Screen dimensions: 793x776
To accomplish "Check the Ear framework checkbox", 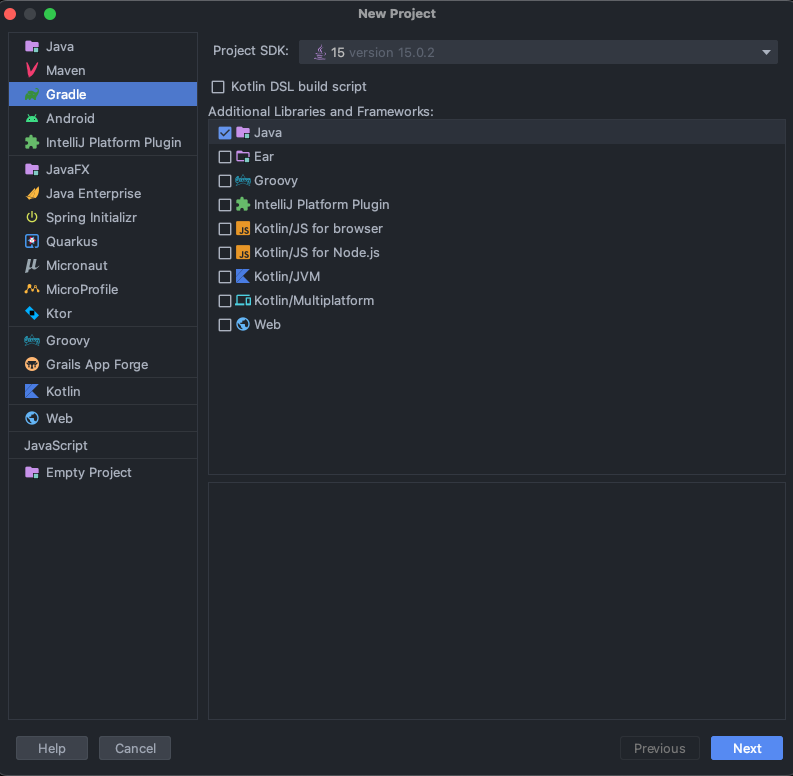I will point(225,157).
